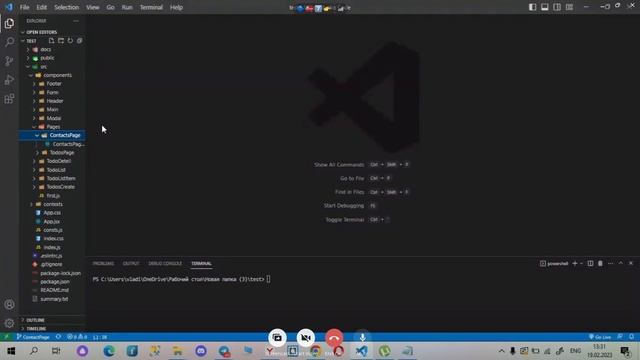
Task: Expand the docs folder
Action: pos(52,49)
